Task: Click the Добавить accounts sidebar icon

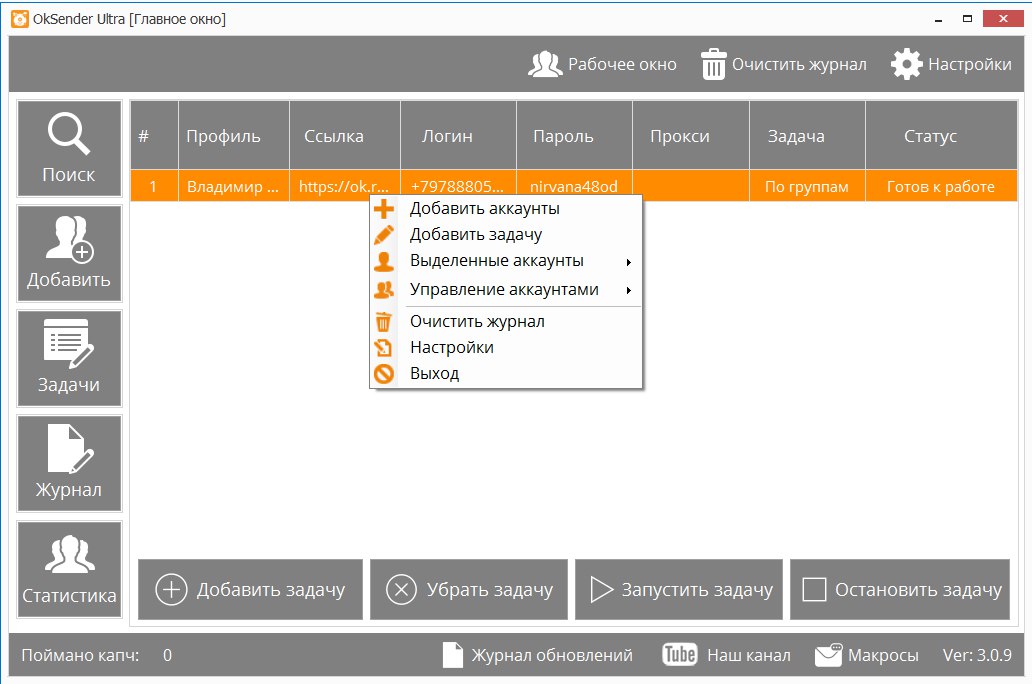Action: pyautogui.click(x=69, y=253)
